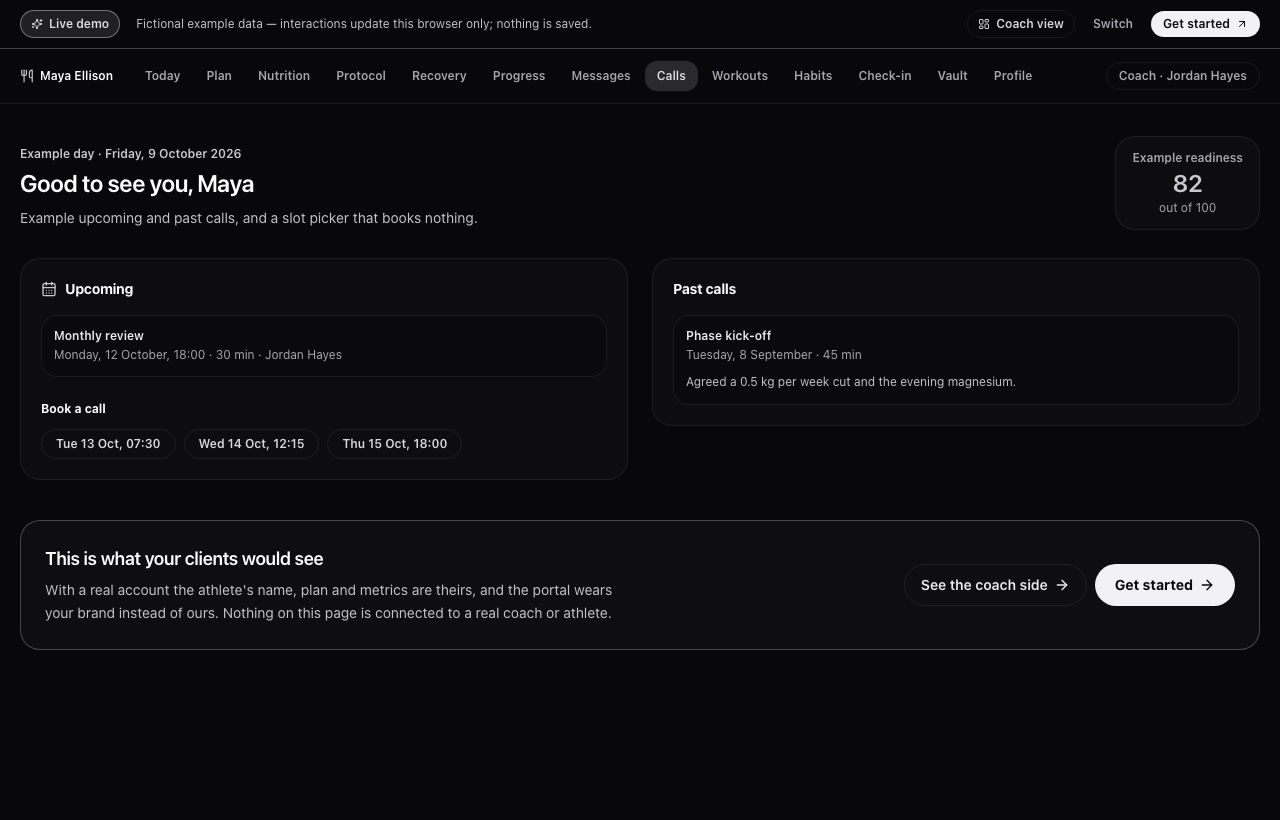Open the Vault section
The height and width of the screenshot is (820, 1280).
[x=952, y=76]
